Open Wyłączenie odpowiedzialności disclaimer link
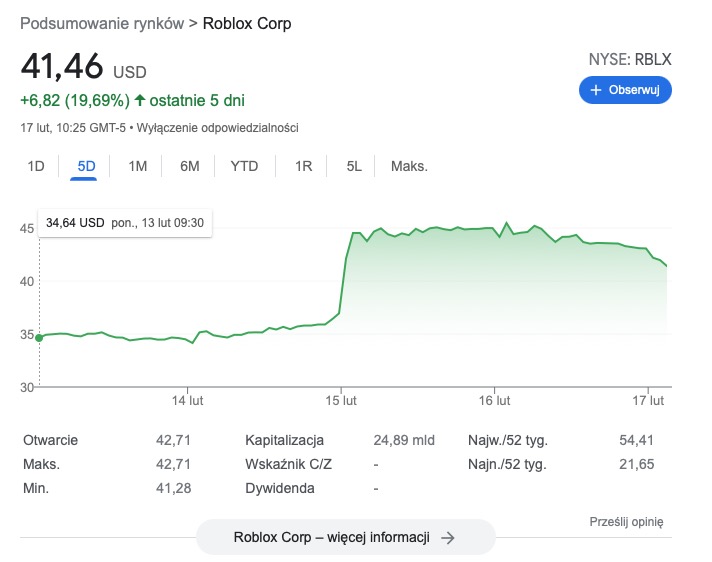 [x=218, y=128]
